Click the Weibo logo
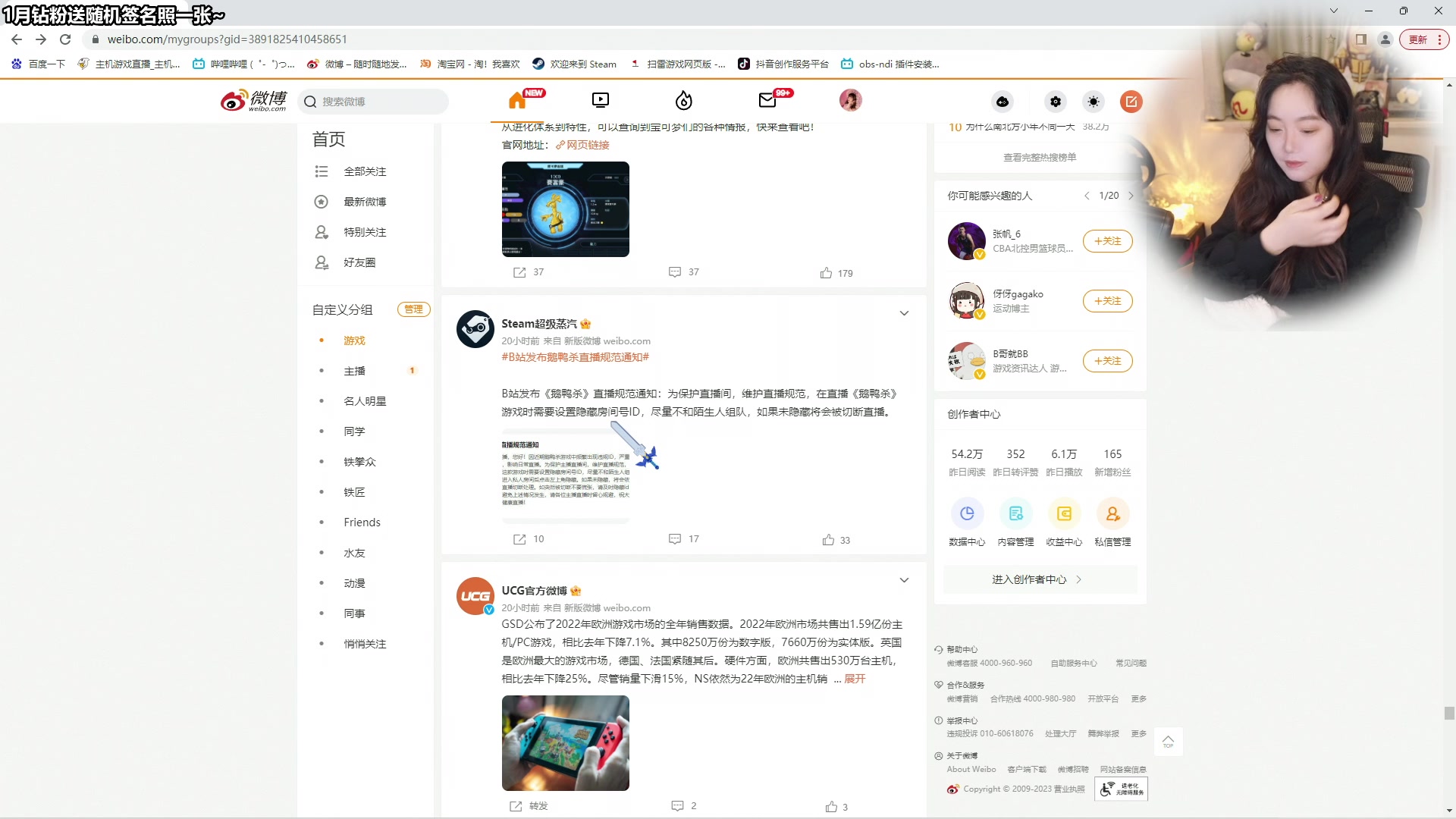The image size is (1456, 819). coord(254,100)
